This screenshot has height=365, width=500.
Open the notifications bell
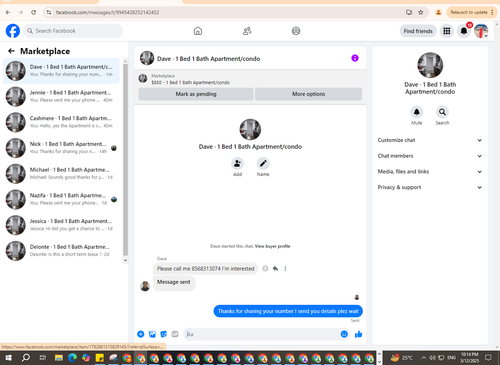[x=464, y=31]
